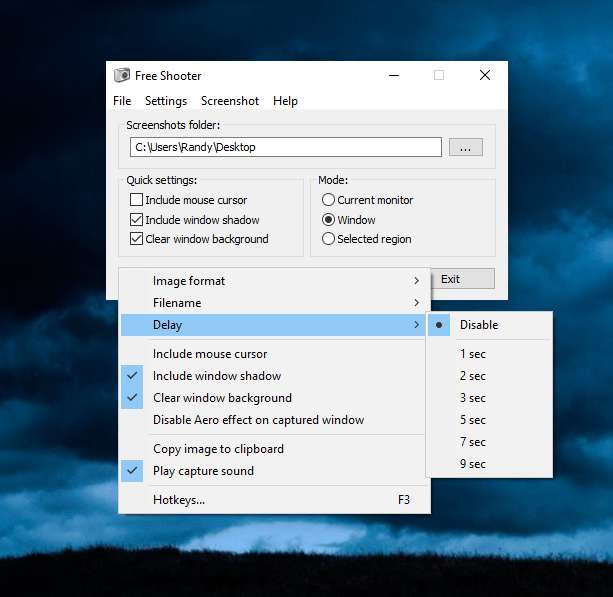Image resolution: width=613 pixels, height=597 pixels.
Task: Close the Free Shooter window
Action: 485,75
